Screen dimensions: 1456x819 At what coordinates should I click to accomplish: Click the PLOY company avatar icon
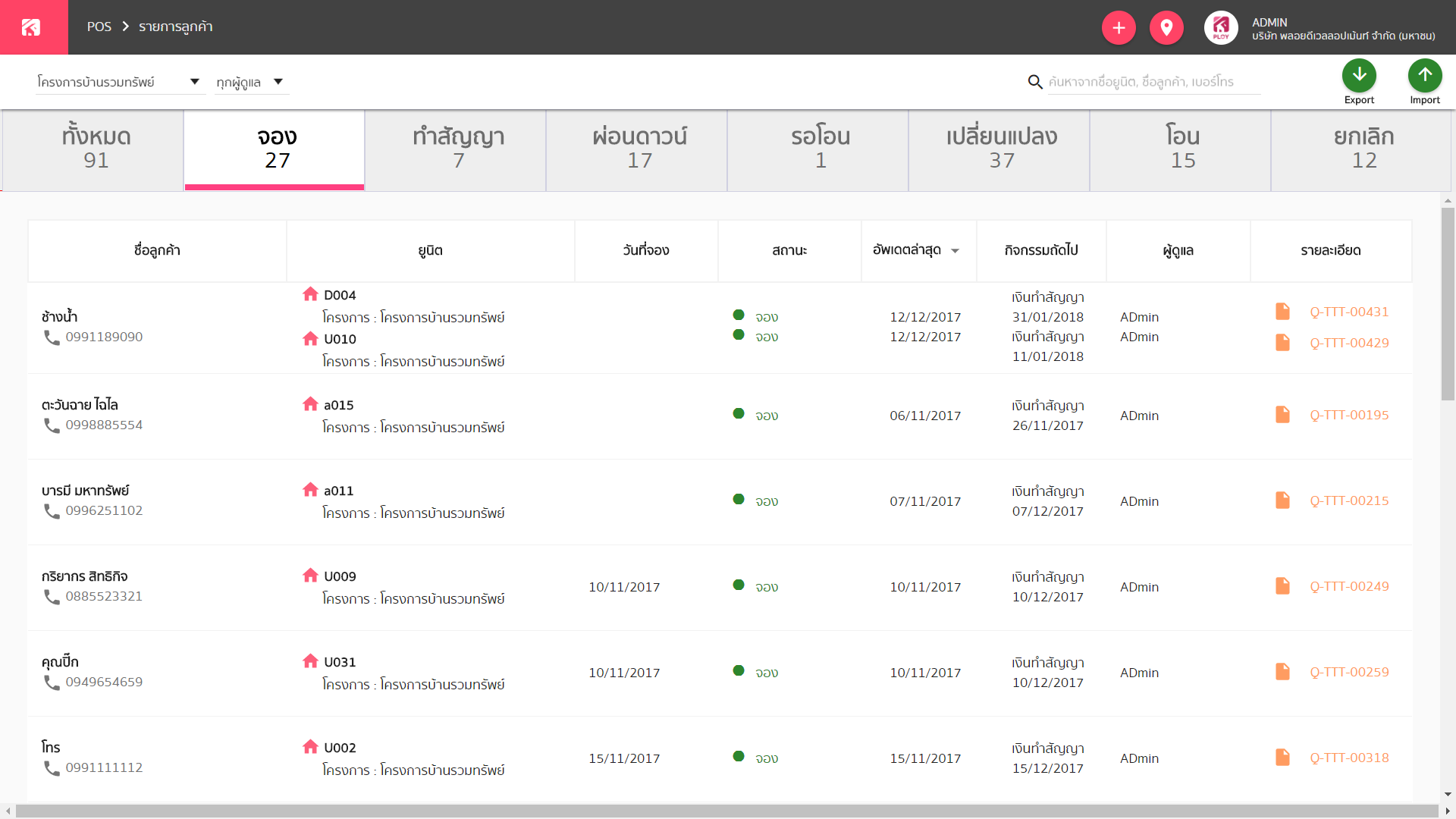pyautogui.click(x=1221, y=28)
